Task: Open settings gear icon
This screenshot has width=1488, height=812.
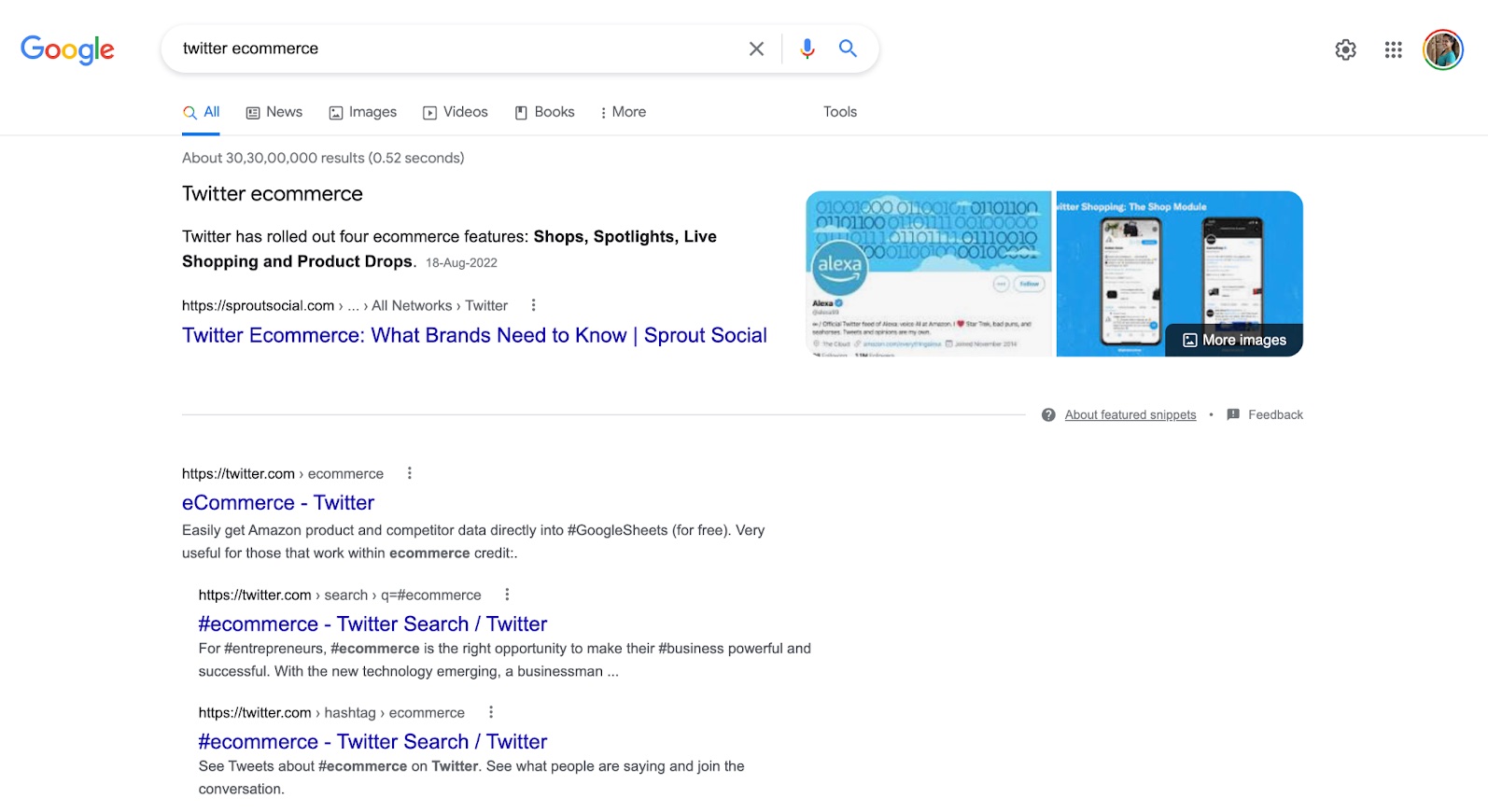Action: (1345, 49)
